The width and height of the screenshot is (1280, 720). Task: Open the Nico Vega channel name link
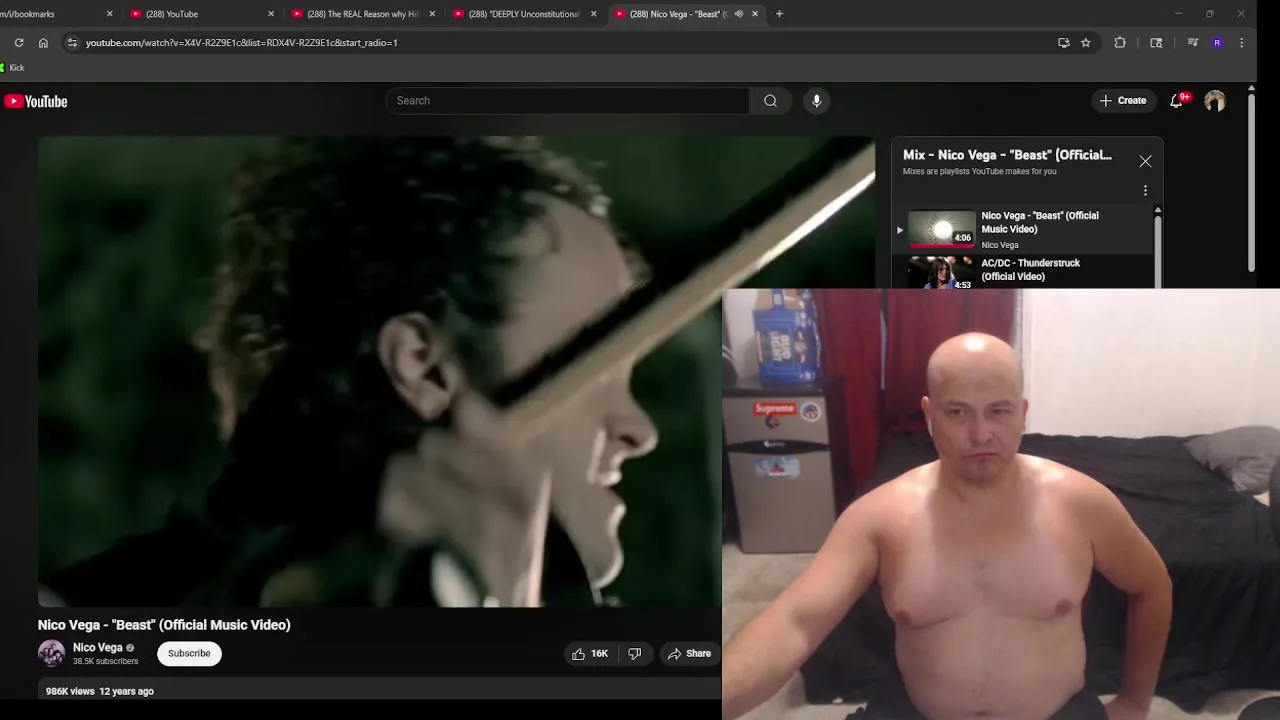98,648
